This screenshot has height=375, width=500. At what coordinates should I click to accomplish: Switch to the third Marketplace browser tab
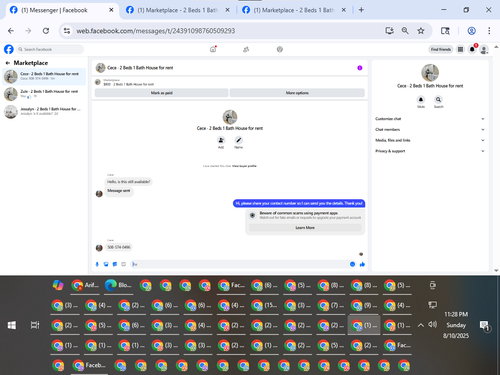(x=294, y=10)
